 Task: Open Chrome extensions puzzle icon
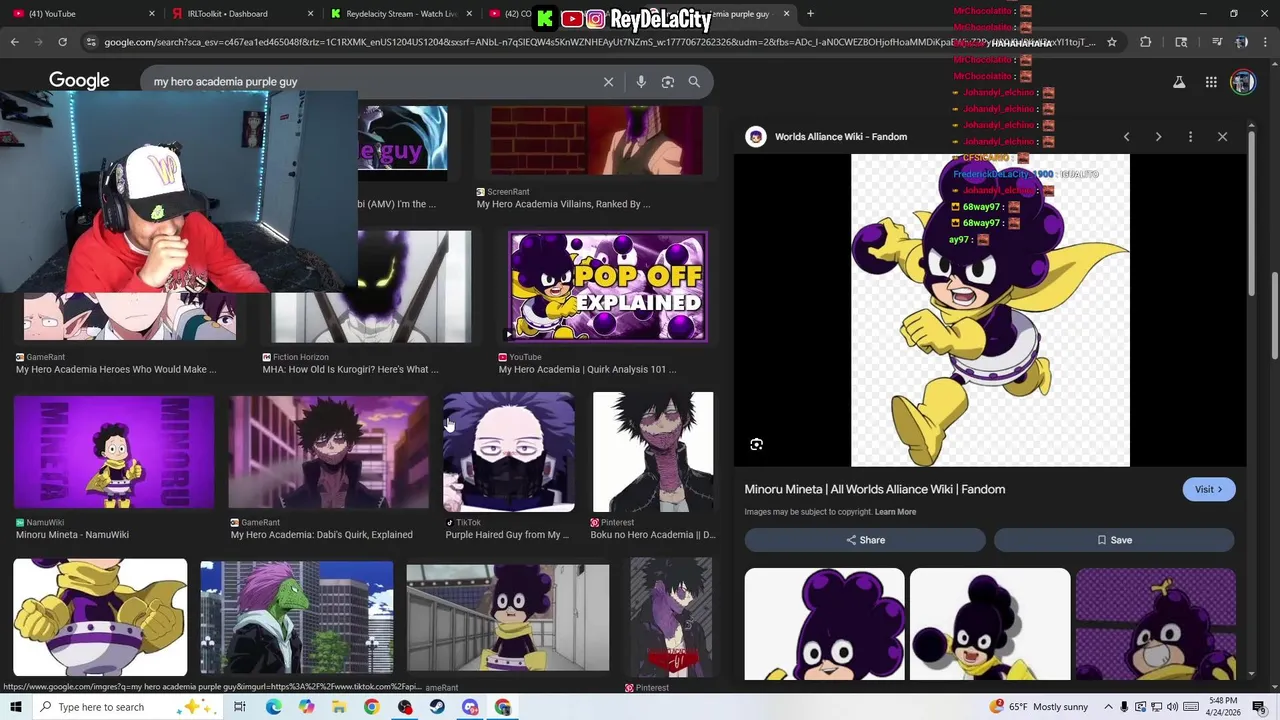pyautogui.click(x=1146, y=42)
